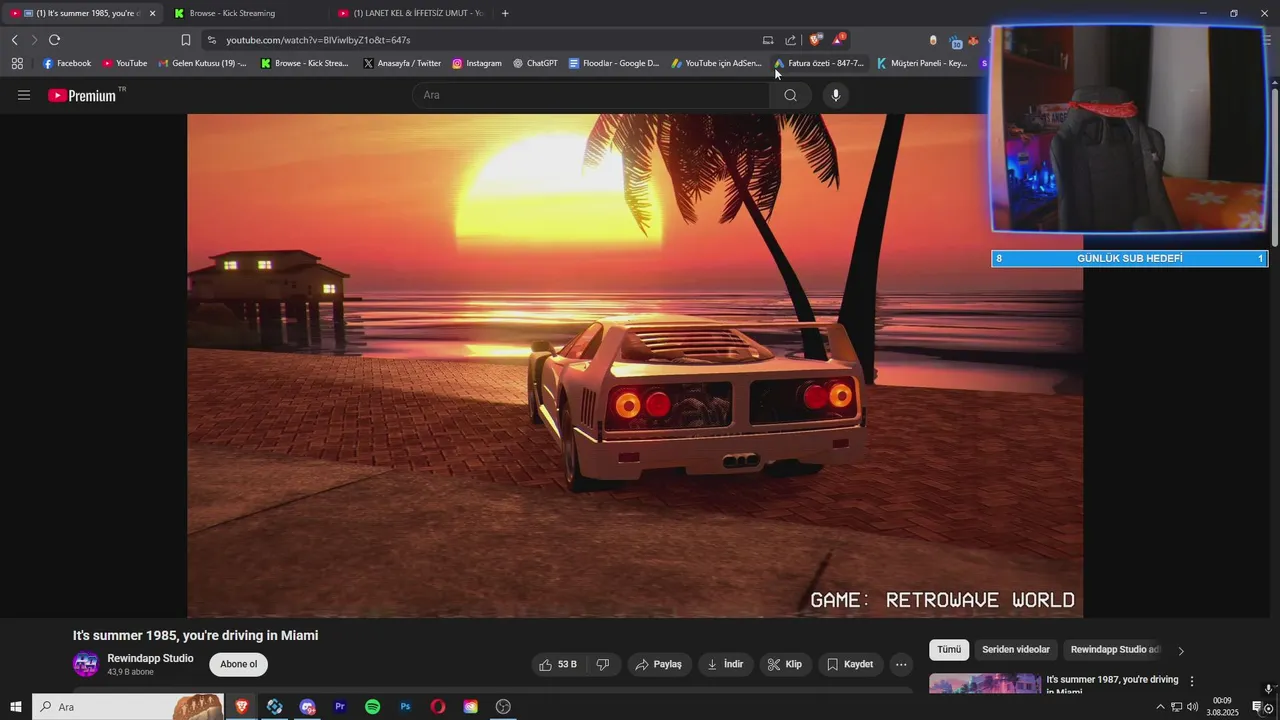Share the video using the Paylaş button
1280x720 pixels.
click(x=659, y=664)
